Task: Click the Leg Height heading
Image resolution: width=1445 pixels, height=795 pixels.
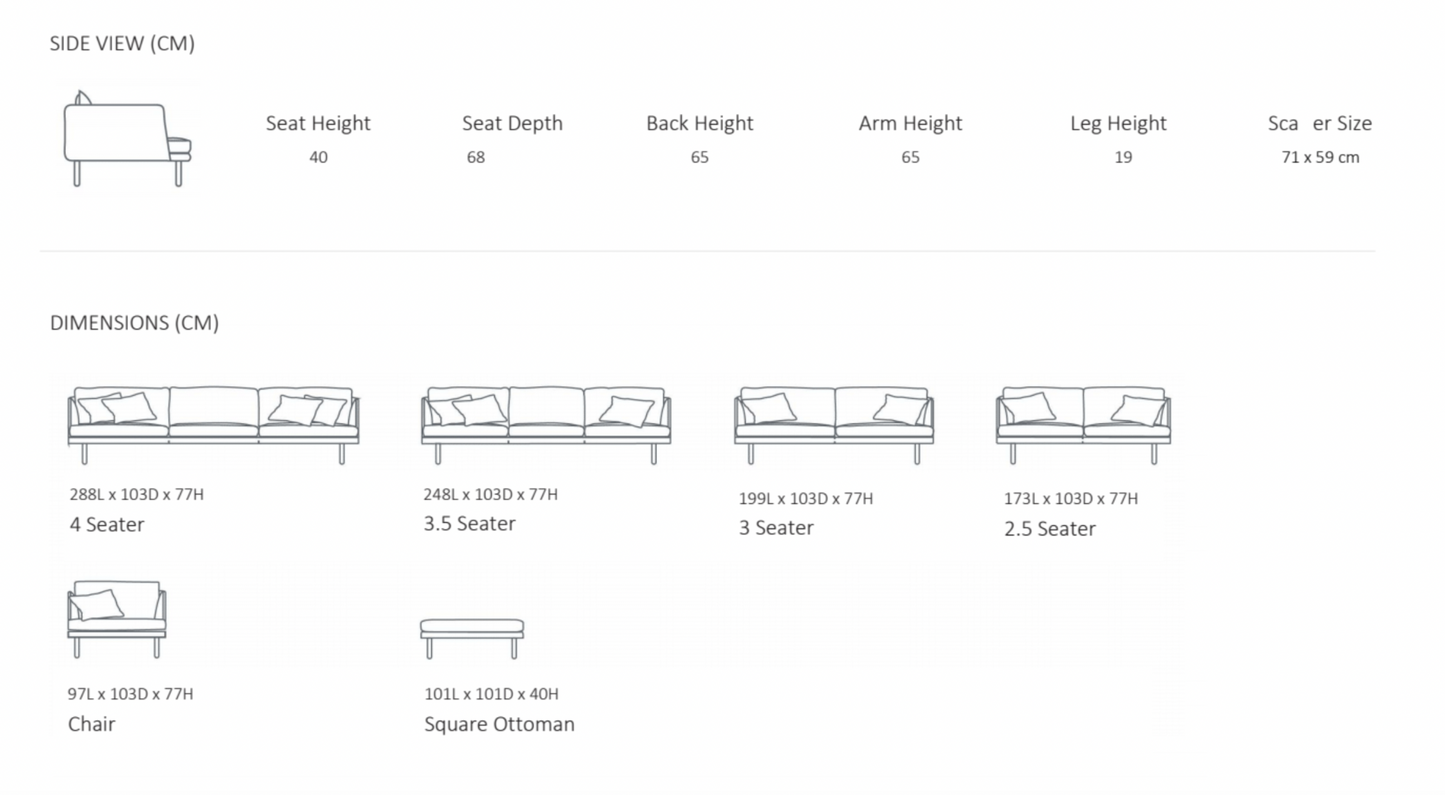Action: coord(1118,123)
